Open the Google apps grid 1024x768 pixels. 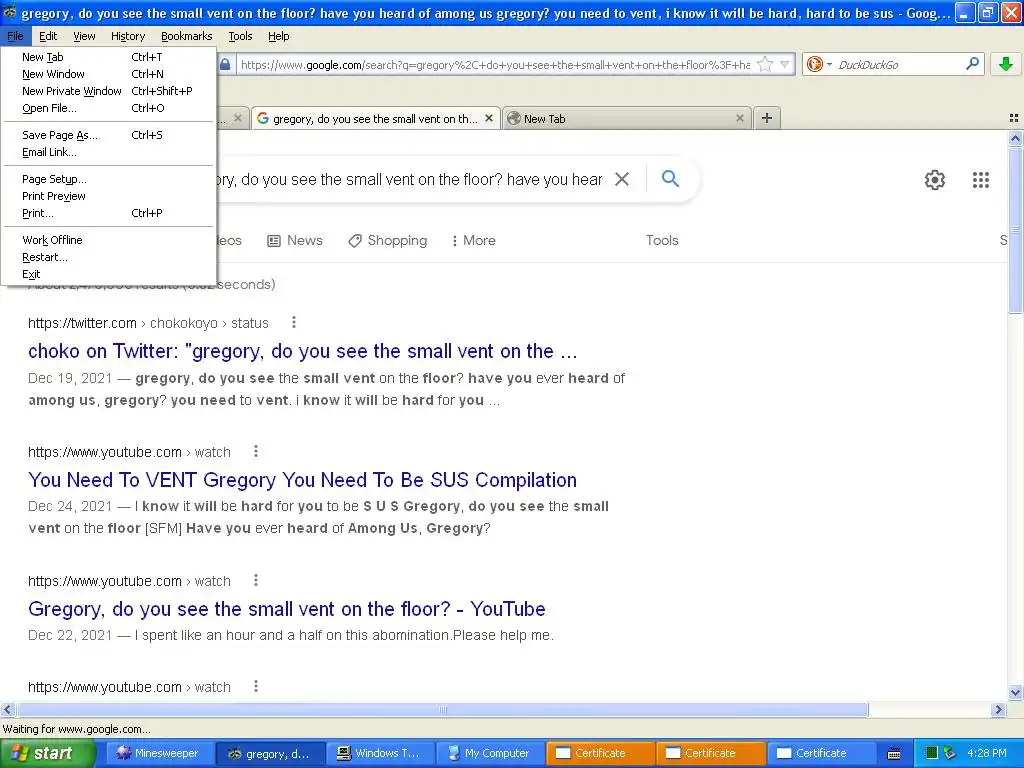click(x=980, y=180)
